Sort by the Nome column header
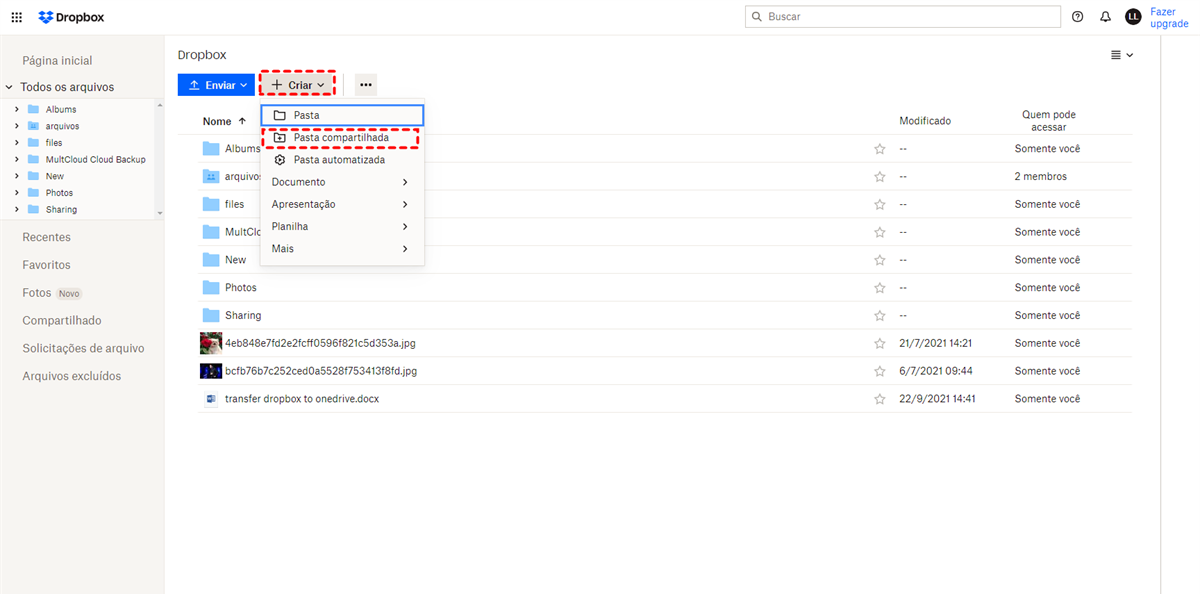This screenshot has width=1200, height=594. (217, 121)
